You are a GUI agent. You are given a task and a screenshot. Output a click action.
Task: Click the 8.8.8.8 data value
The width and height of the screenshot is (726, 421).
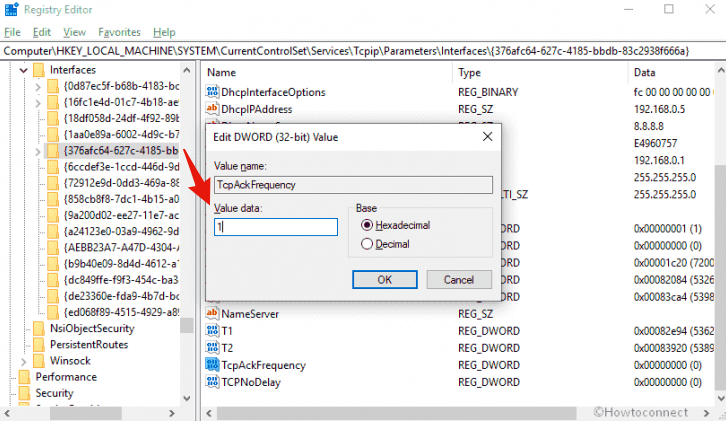point(649,126)
